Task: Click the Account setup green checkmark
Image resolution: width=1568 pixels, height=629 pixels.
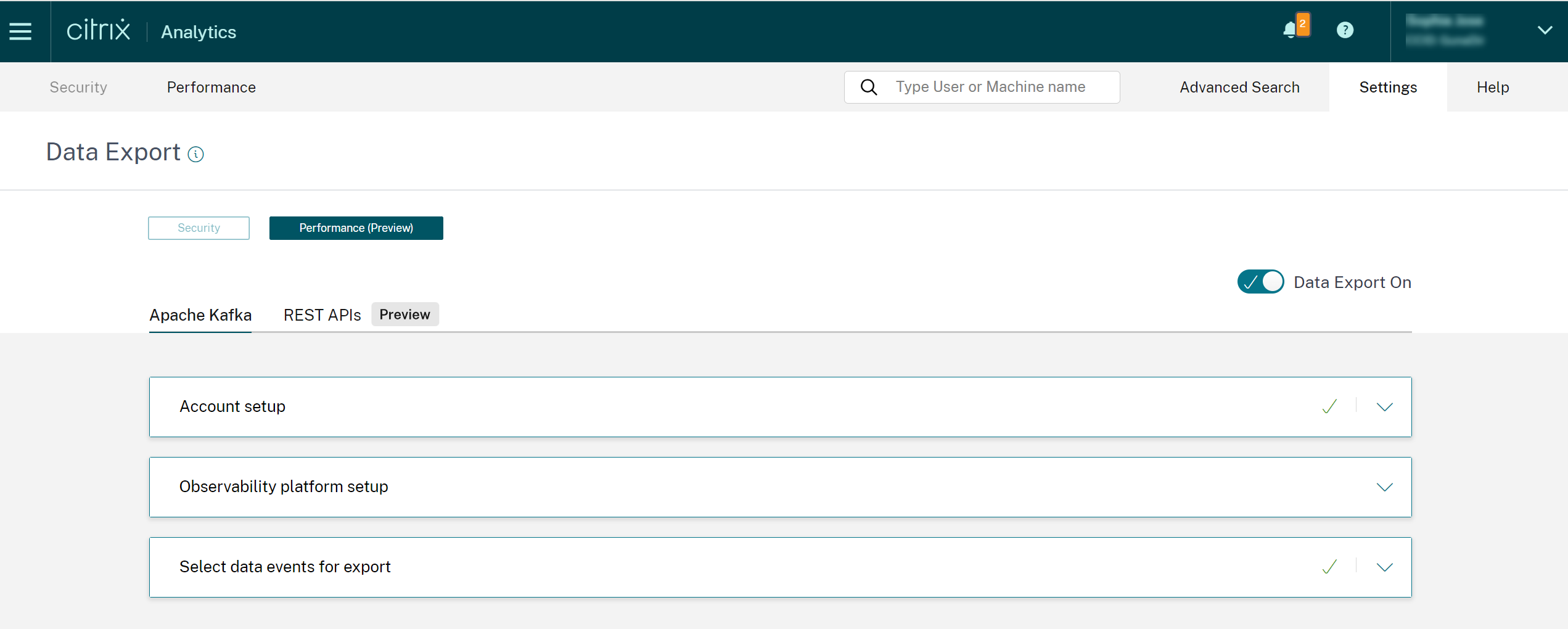Action: (1329, 406)
